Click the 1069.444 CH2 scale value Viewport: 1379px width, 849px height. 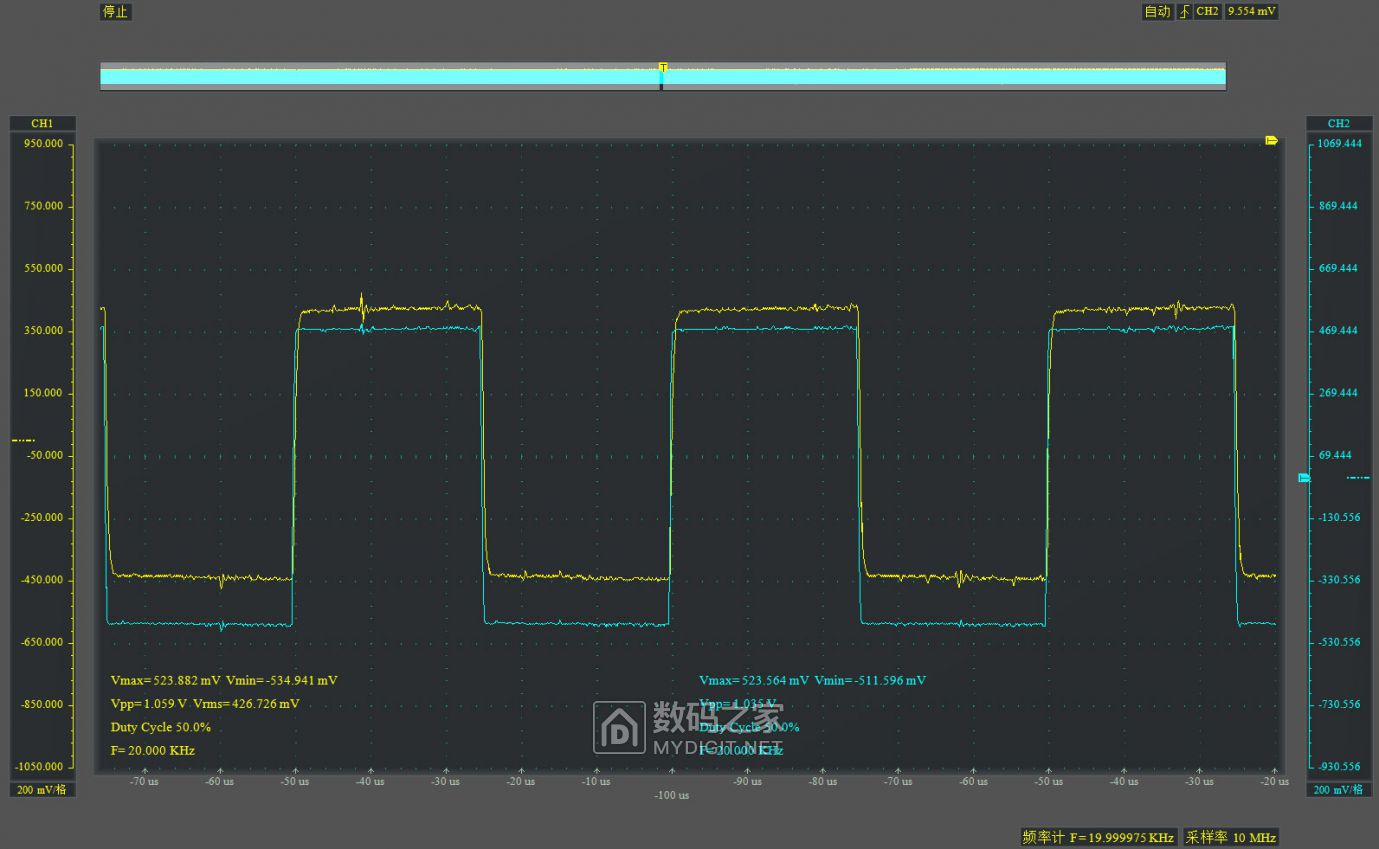[1340, 143]
